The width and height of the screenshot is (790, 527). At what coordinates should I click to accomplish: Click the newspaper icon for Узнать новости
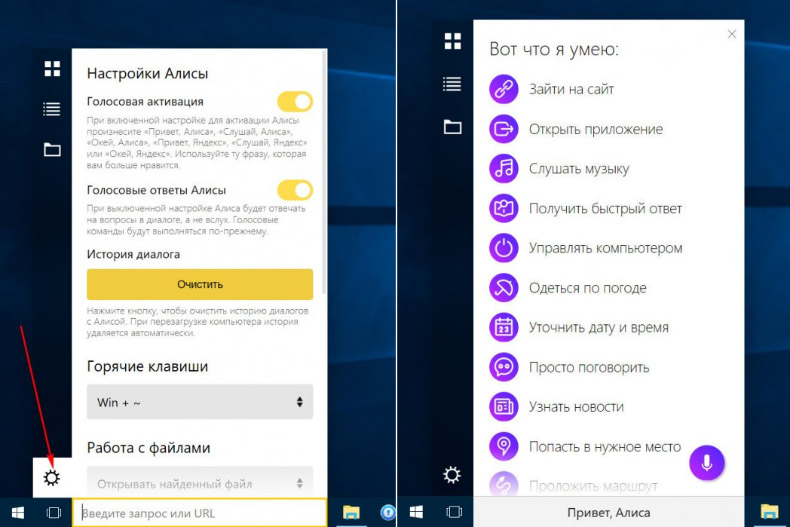[504, 407]
